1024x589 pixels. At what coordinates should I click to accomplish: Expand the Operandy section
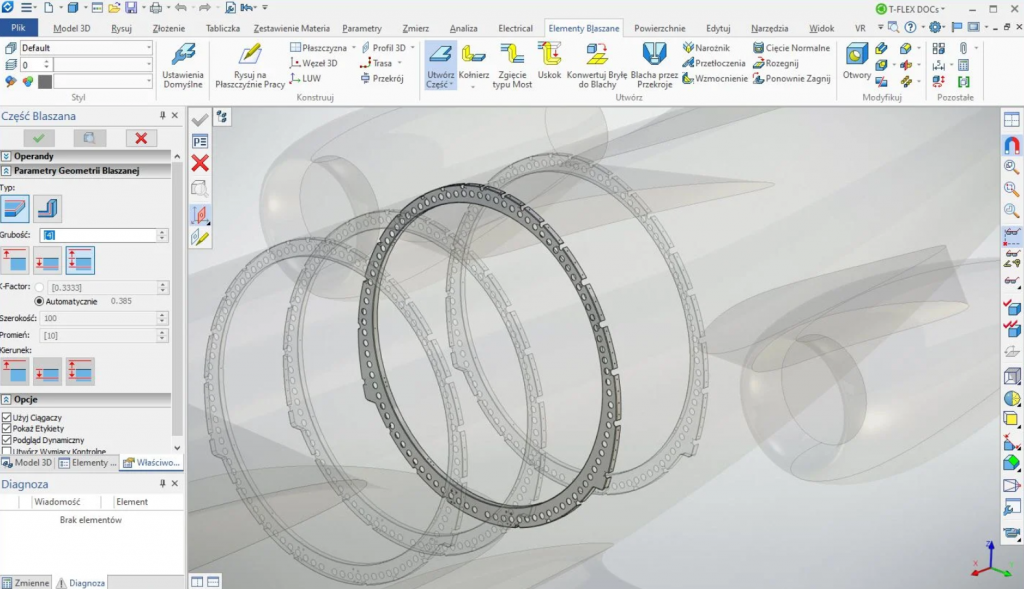(6, 156)
